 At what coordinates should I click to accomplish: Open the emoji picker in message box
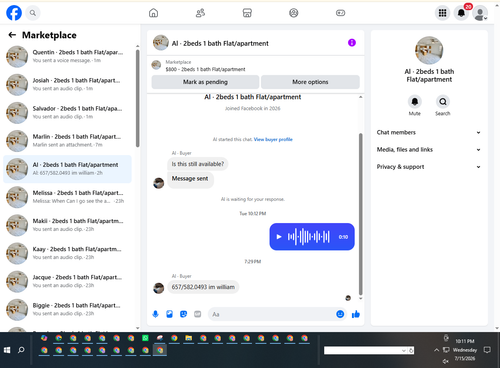click(x=340, y=314)
